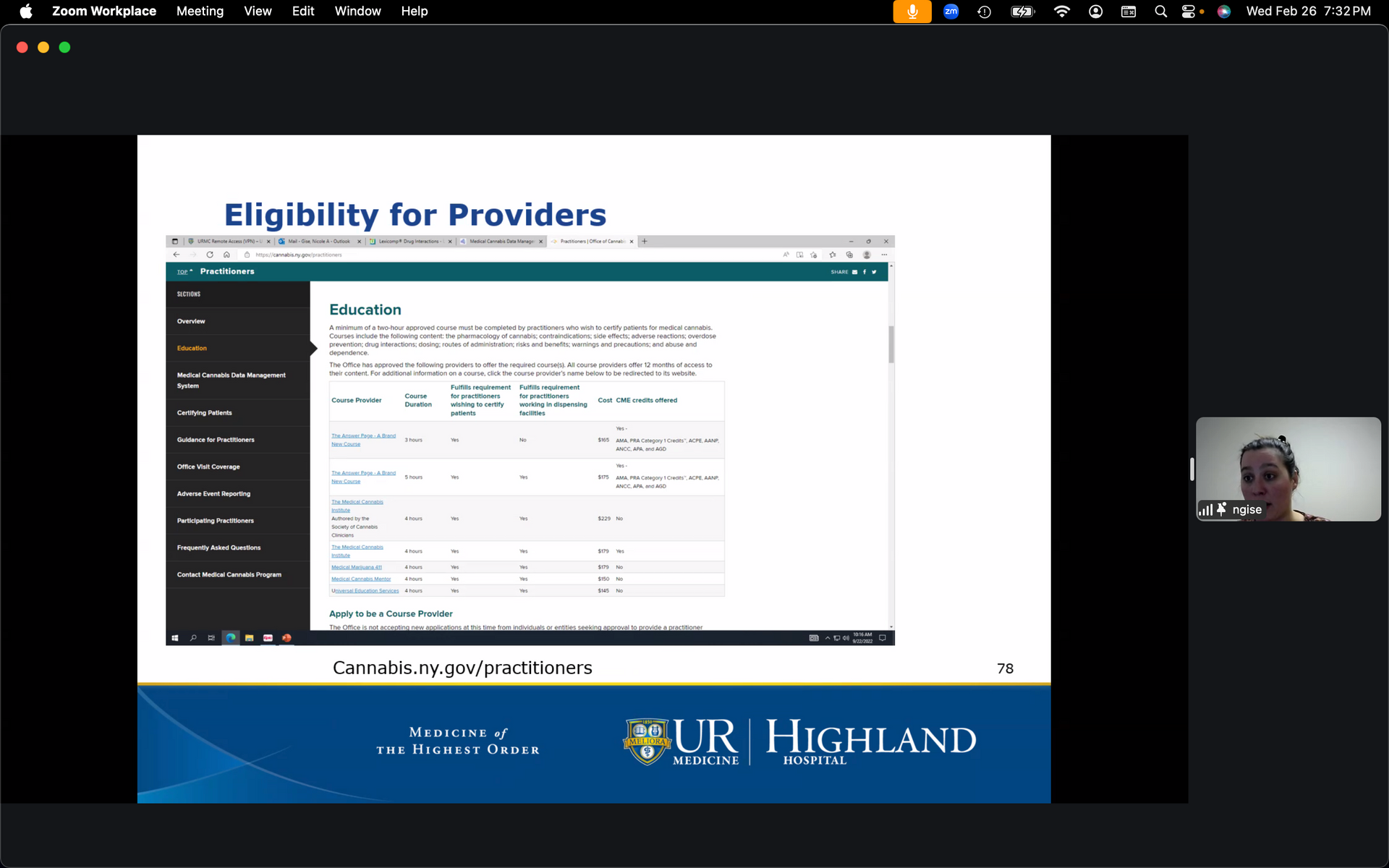Open the Zoom menu bar status icon
The height and width of the screenshot is (868, 1389).
tap(951, 12)
